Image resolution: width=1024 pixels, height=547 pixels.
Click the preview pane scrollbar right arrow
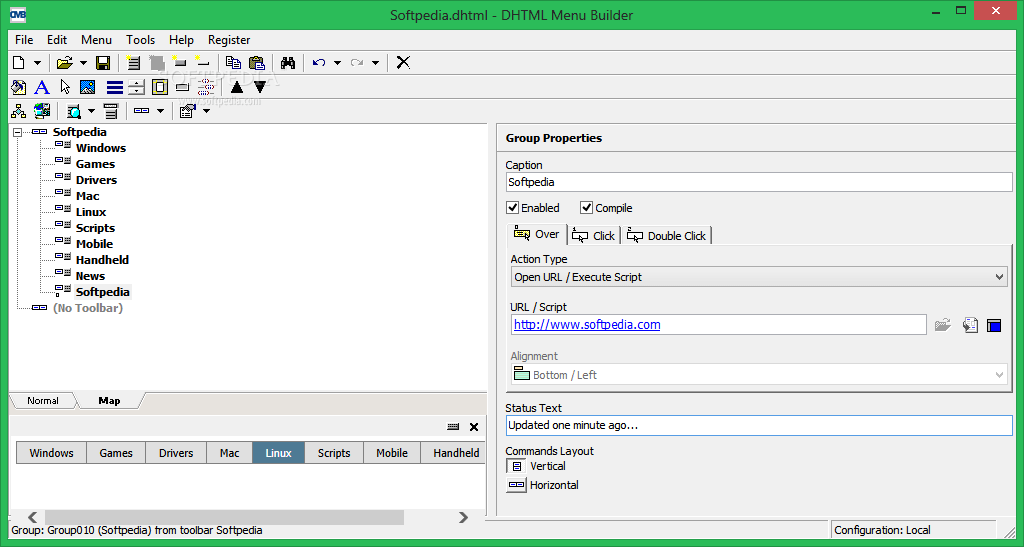pyautogui.click(x=463, y=518)
